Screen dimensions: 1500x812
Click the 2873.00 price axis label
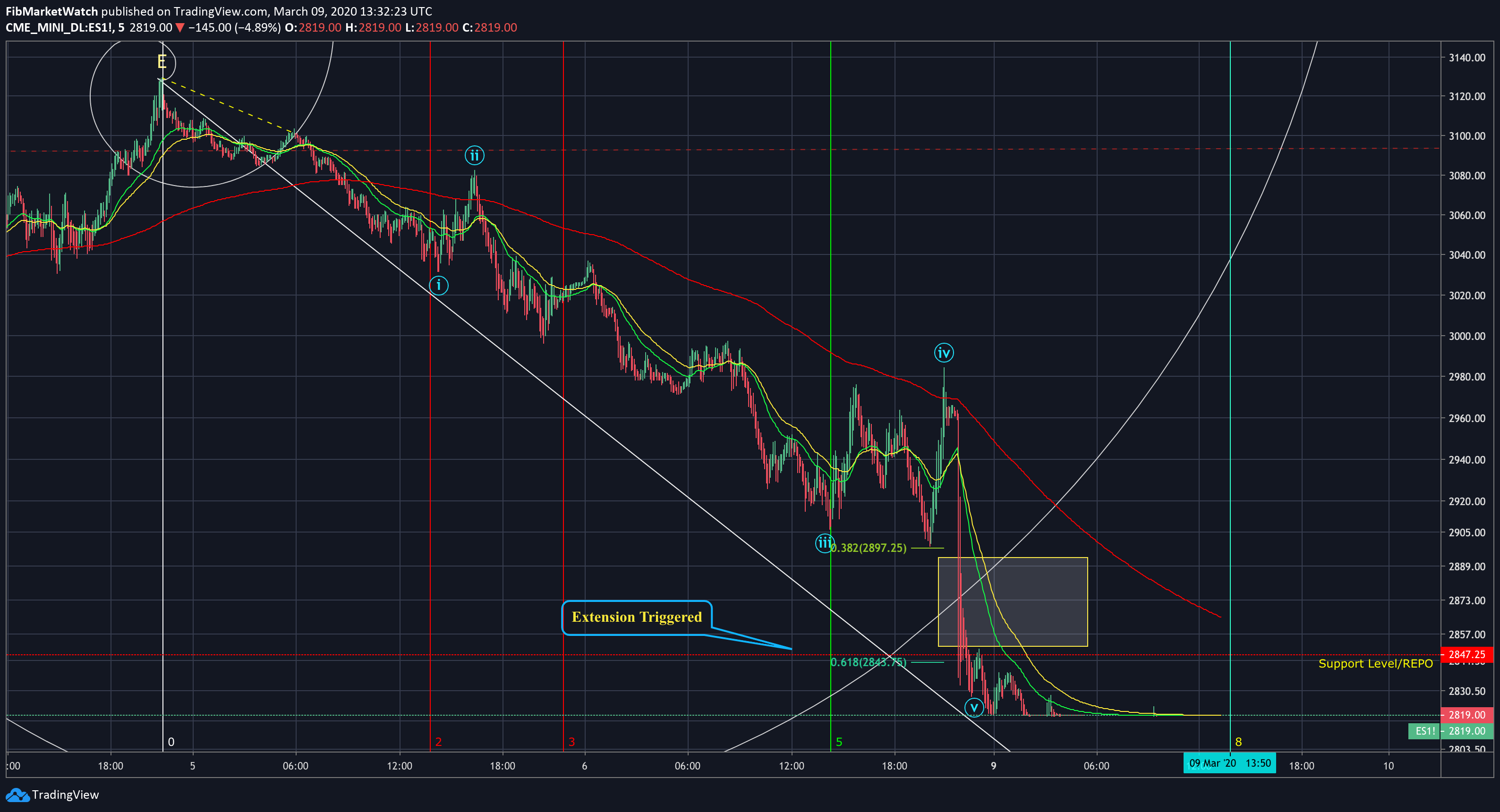[x=1467, y=600]
